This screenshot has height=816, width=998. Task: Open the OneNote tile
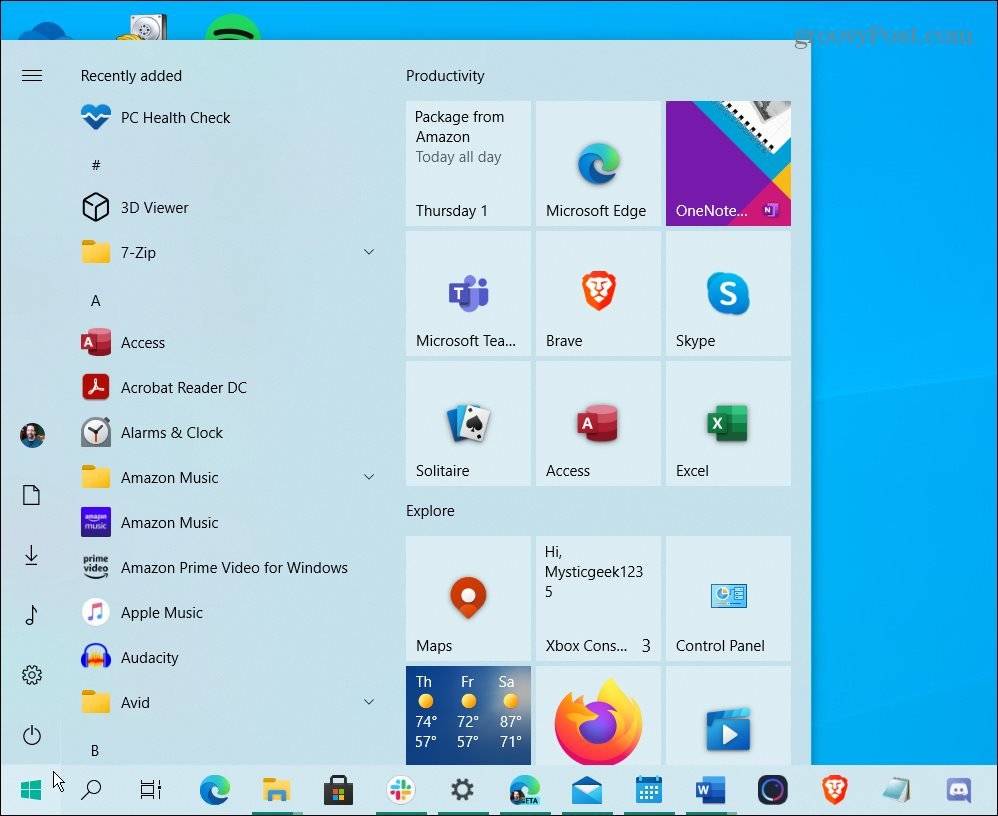pos(728,163)
